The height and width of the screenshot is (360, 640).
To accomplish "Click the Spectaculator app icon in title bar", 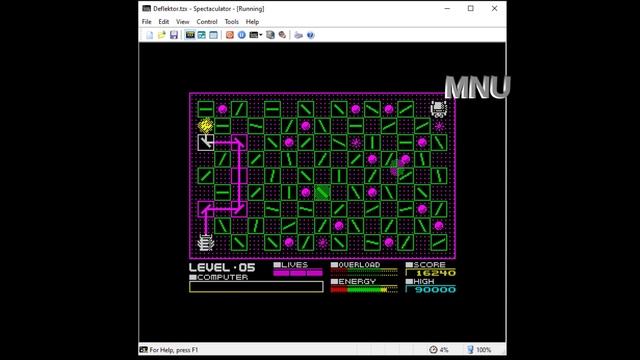I will pyautogui.click(x=147, y=9).
